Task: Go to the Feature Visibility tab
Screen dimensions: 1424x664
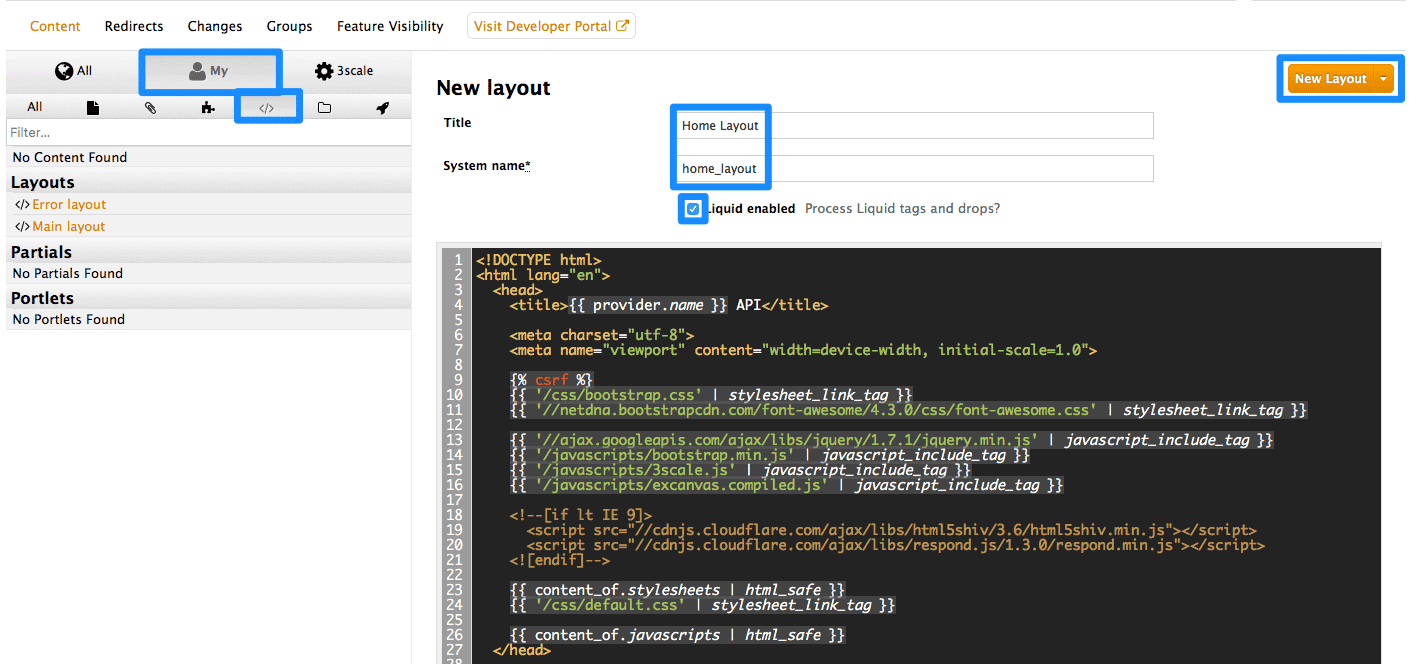Action: (390, 26)
